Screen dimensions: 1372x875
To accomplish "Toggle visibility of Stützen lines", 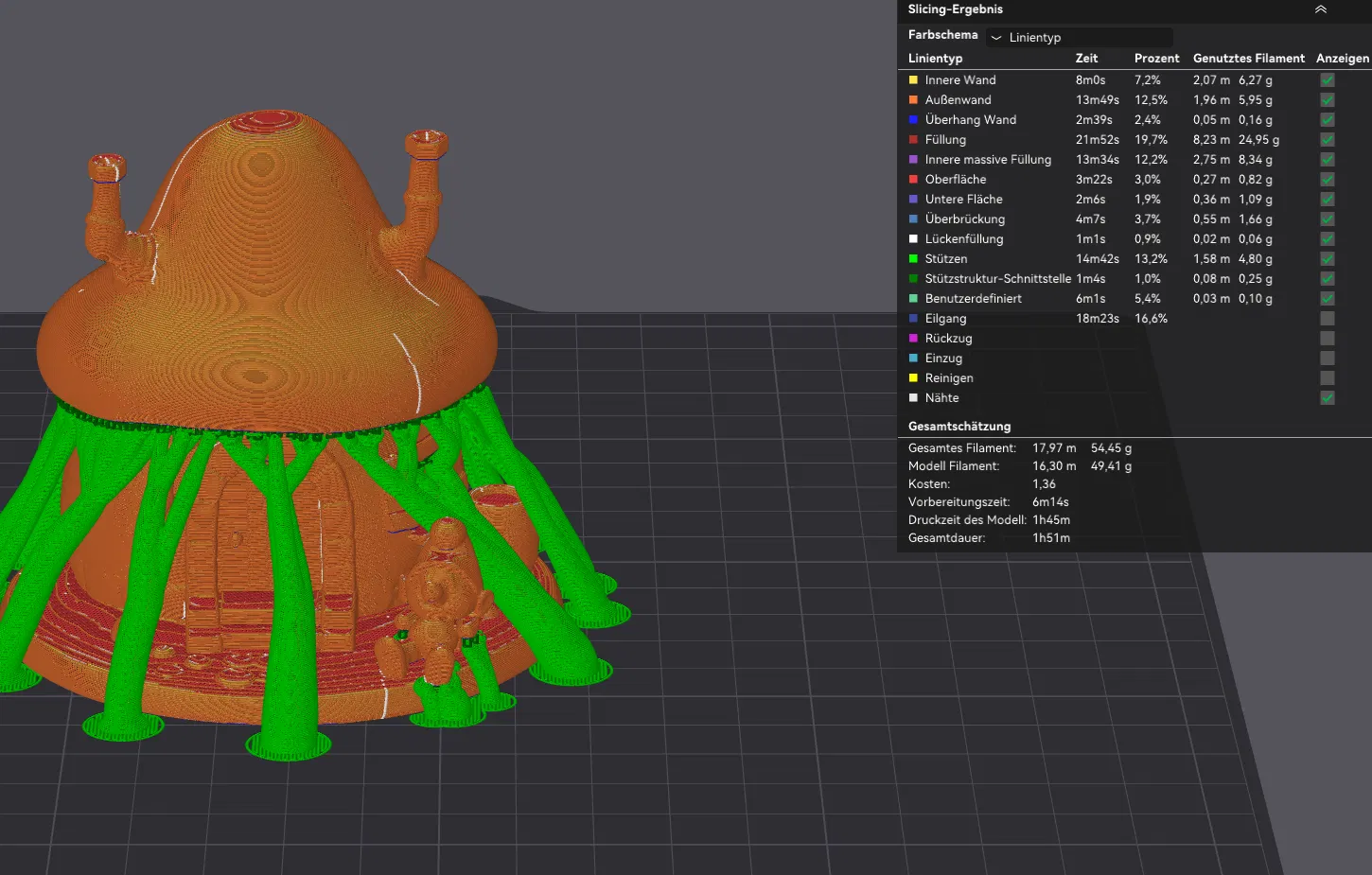I will 1328,259.
